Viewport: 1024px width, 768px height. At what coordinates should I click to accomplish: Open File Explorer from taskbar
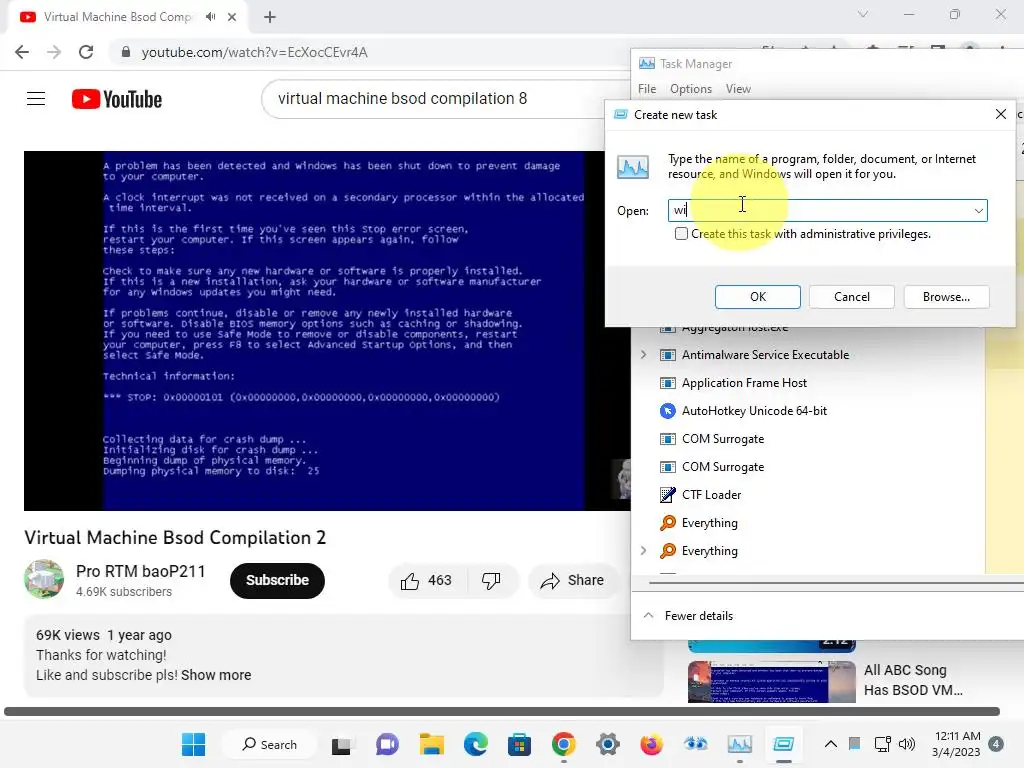(x=432, y=744)
